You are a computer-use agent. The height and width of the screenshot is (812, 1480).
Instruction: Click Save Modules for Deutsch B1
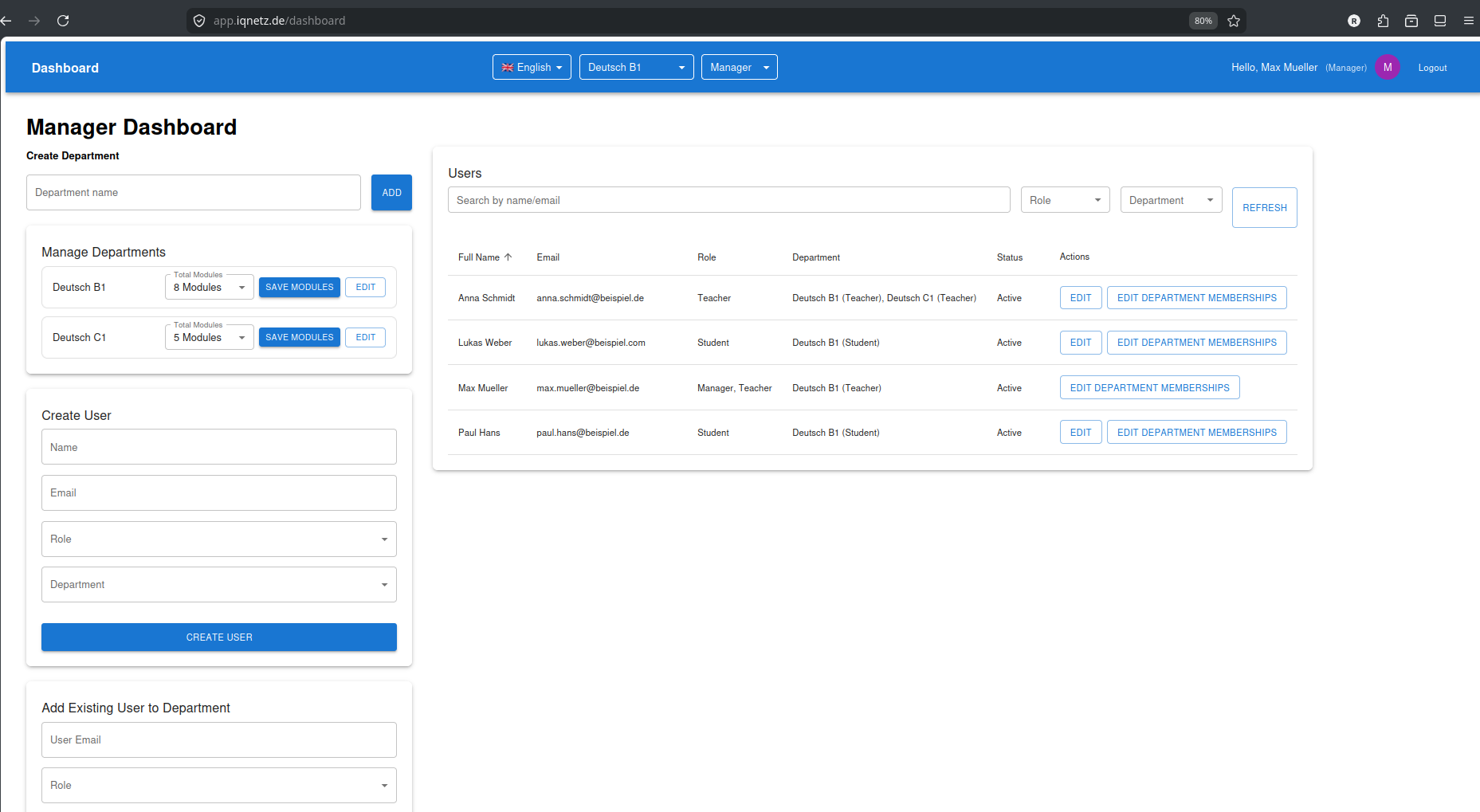pos(300,288)
